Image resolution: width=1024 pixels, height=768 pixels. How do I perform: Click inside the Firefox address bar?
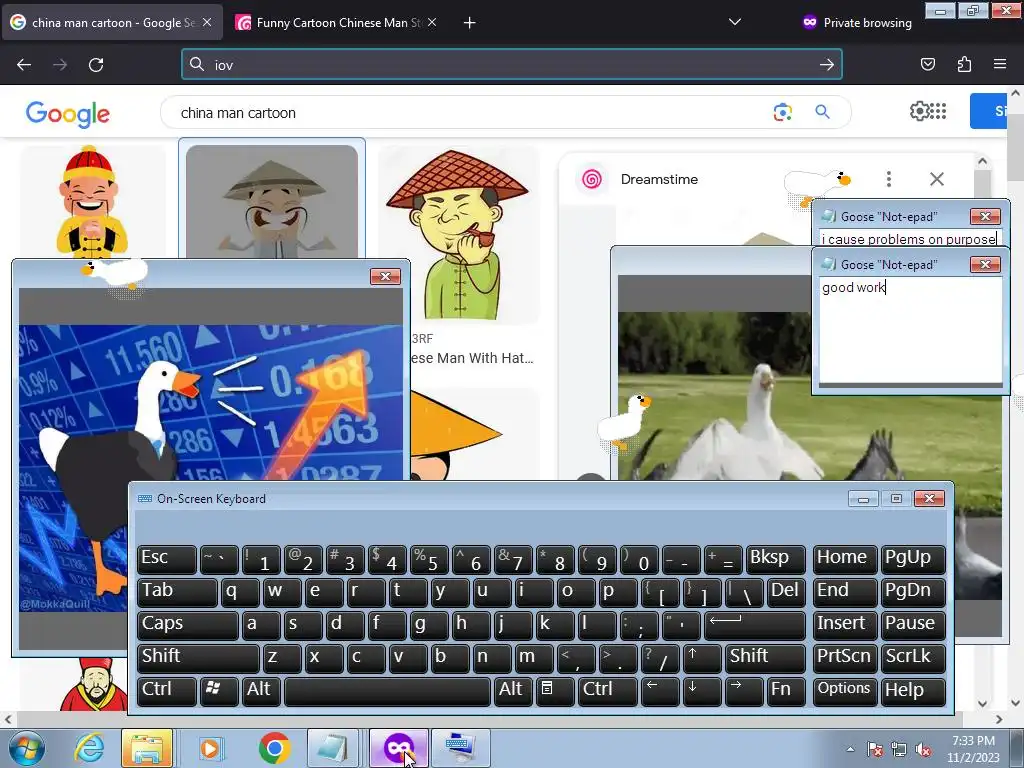pos(511,65)
